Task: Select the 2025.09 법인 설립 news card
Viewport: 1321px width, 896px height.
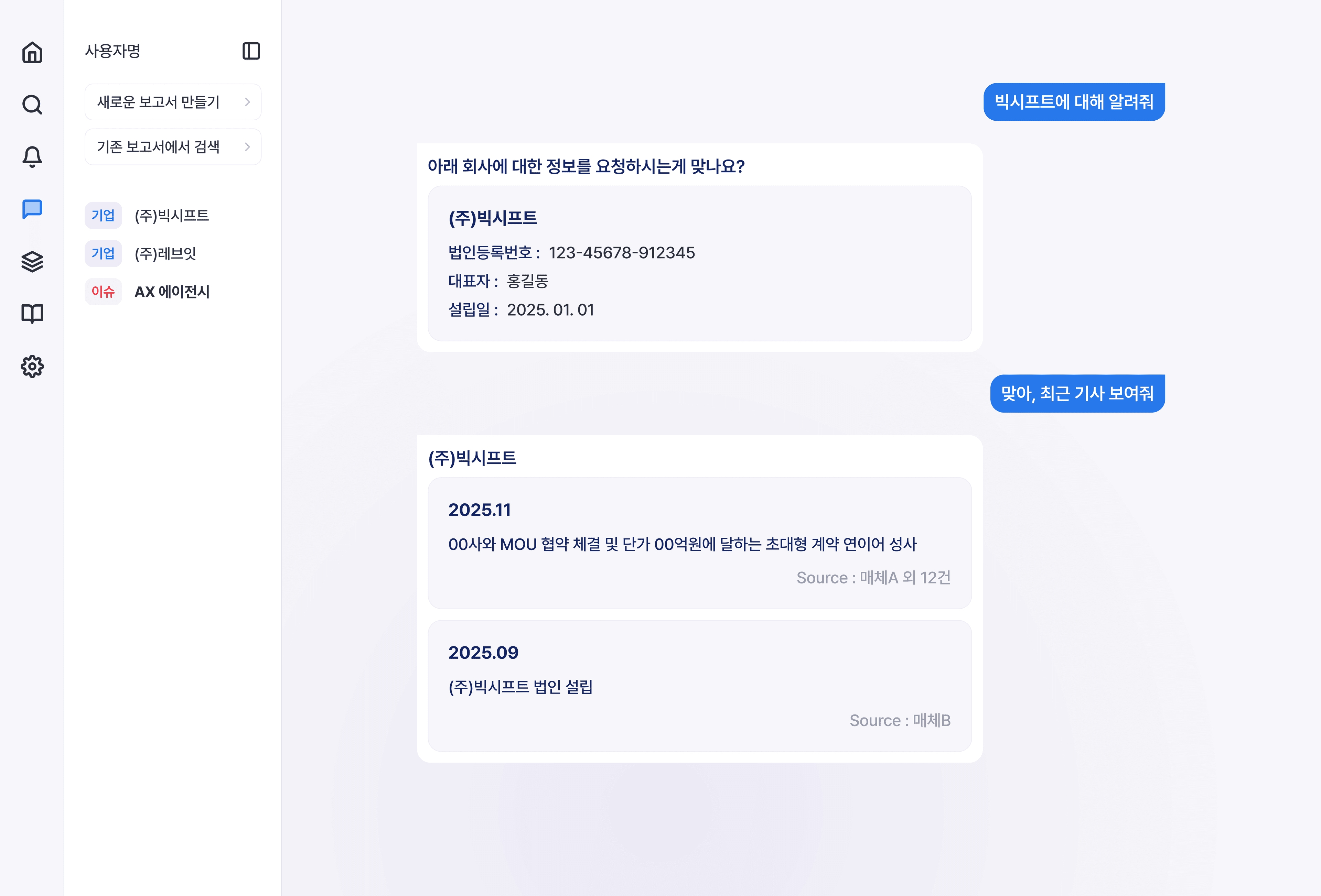Action: pyautogui.click(x=699, y=686)
